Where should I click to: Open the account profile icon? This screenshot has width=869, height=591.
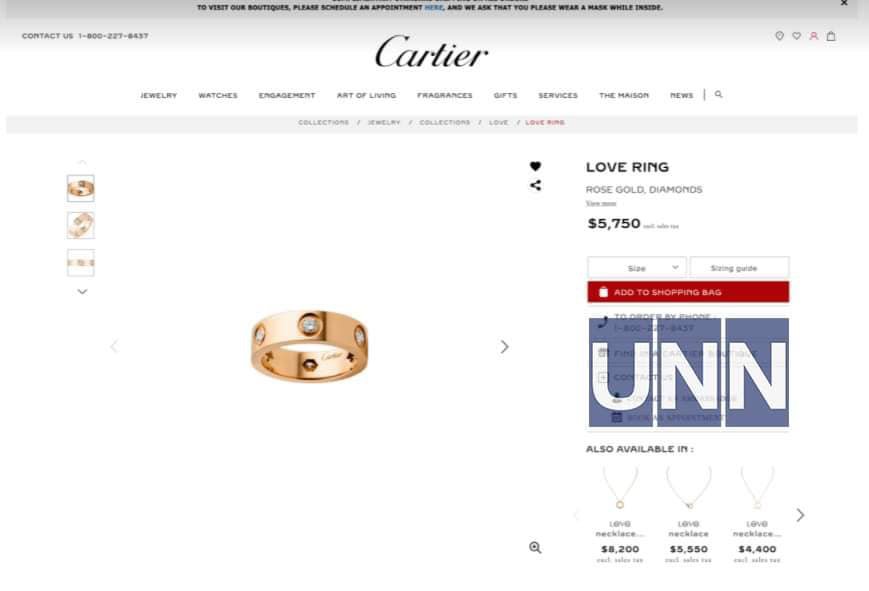(814, 36)
